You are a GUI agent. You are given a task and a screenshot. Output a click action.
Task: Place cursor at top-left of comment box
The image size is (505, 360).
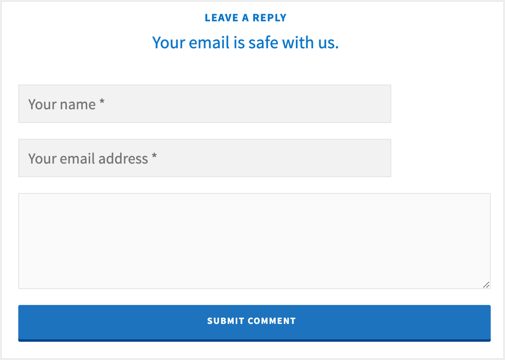pyautogui.click(x=25, y=200)
